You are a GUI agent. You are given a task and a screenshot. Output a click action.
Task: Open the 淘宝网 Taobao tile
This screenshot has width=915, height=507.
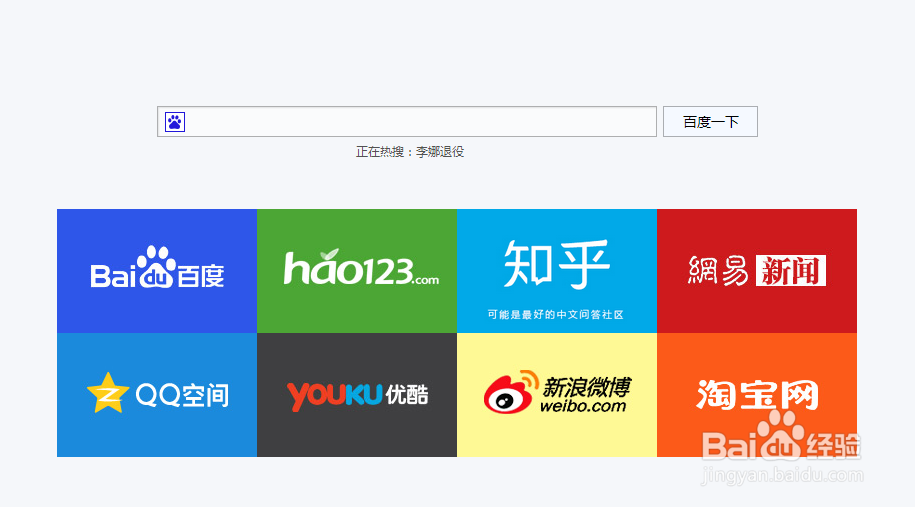pyautogui.click(x=757, y=395)
